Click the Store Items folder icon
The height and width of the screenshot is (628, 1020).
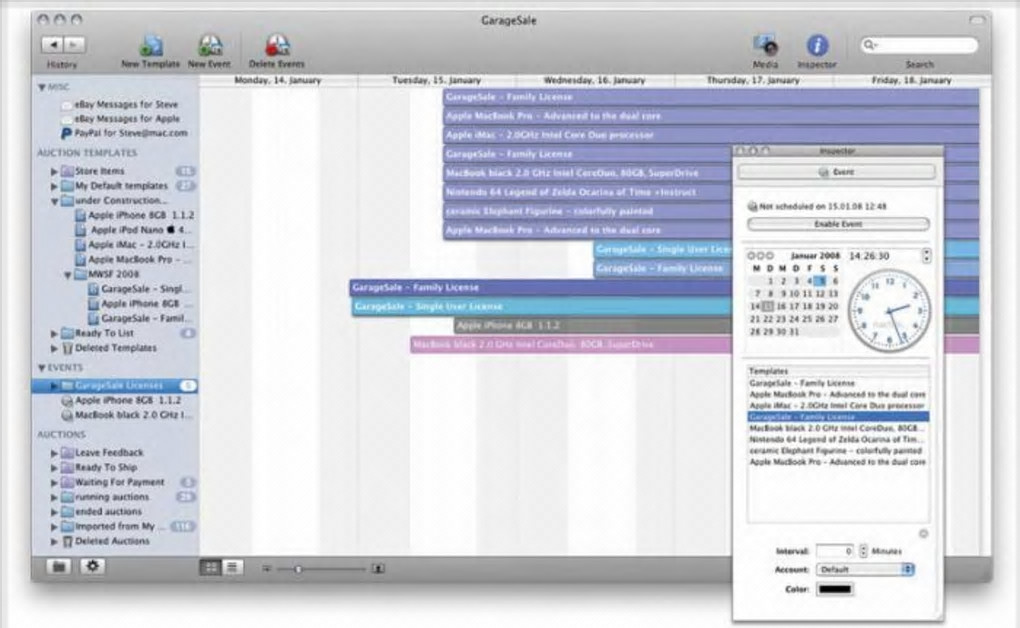(67, 171)
